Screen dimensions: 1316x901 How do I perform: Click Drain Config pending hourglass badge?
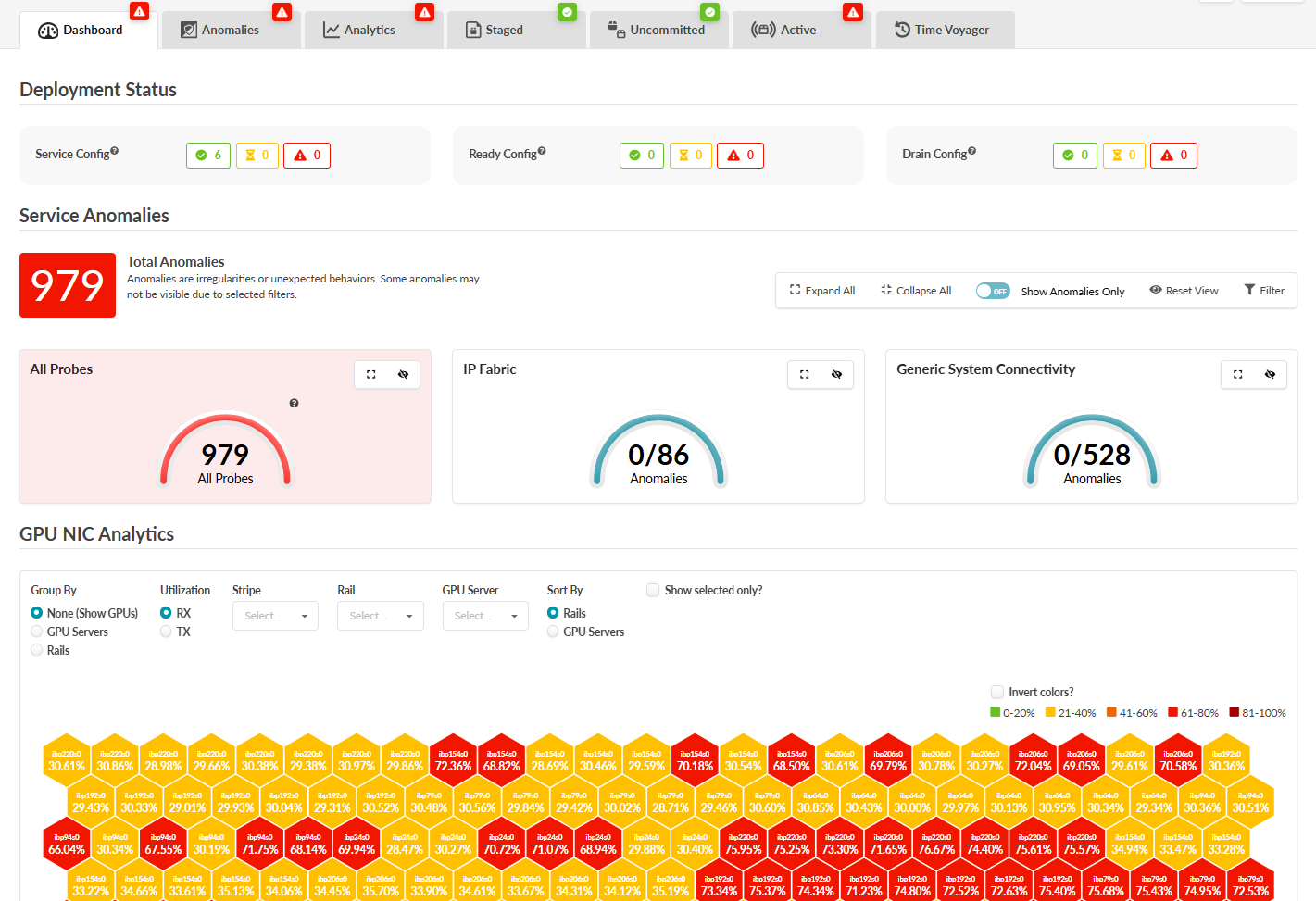click(1124, 156)
